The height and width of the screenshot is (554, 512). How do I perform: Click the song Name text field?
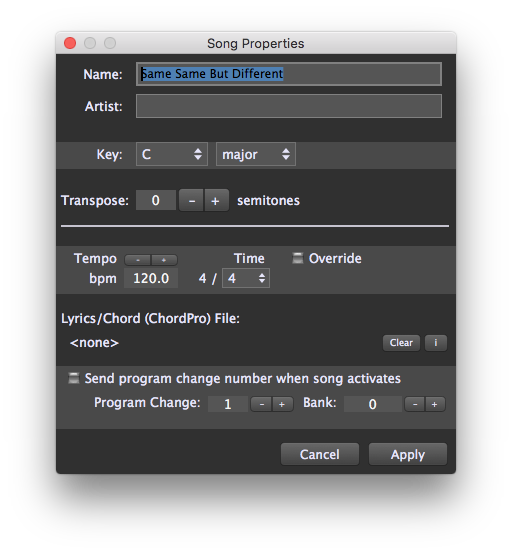289,74
